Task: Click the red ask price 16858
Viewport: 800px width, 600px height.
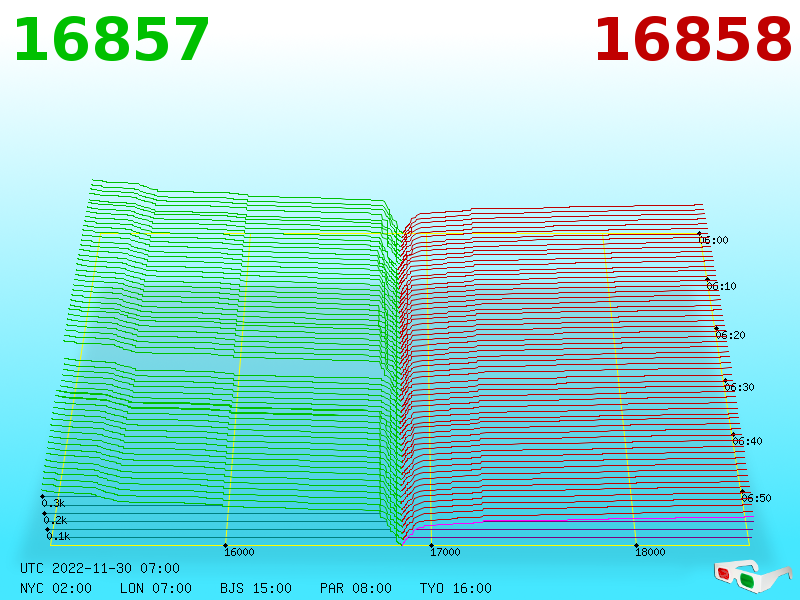Action: [693, 40]
